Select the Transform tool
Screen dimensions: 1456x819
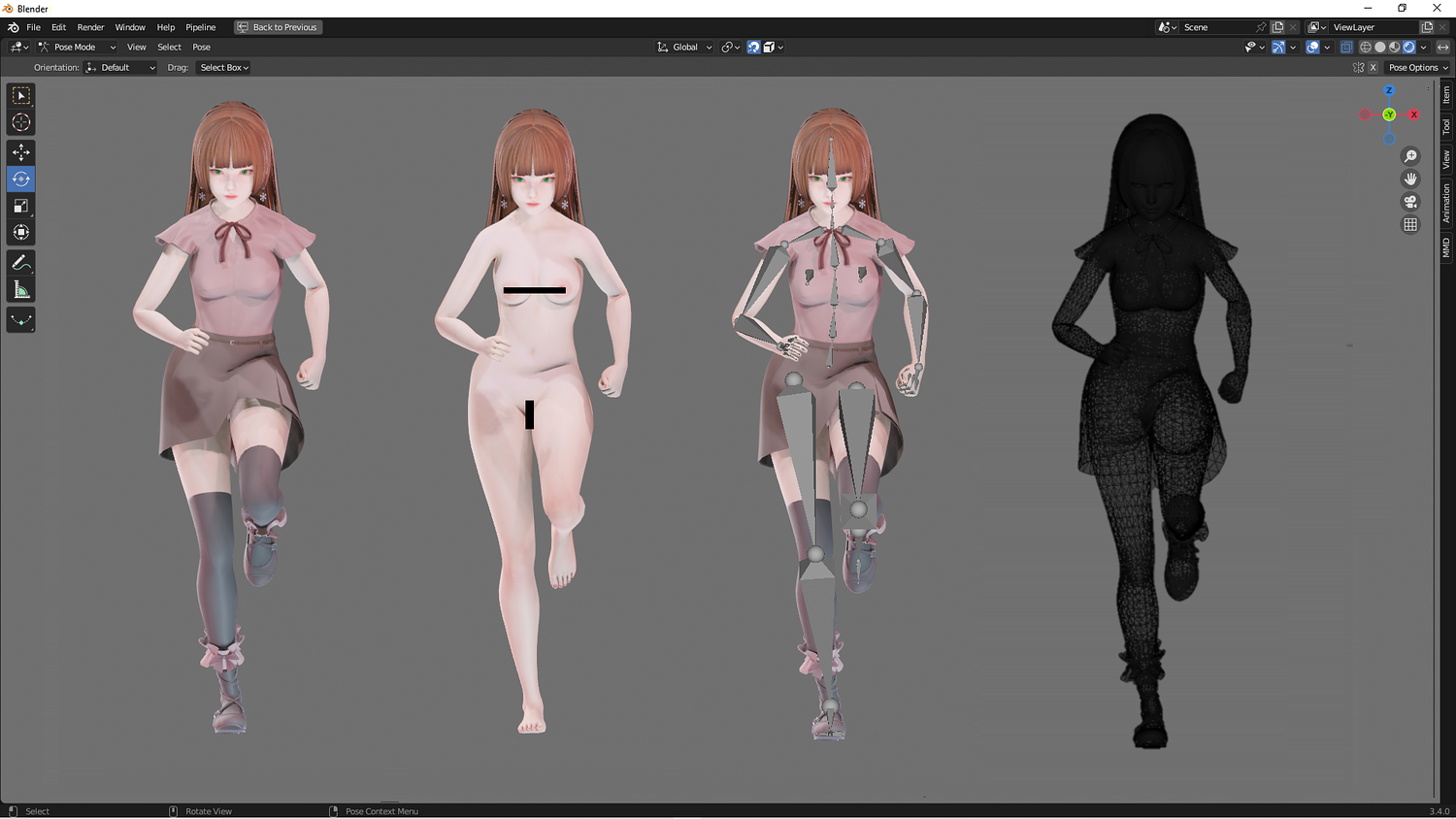click(20, 232)
